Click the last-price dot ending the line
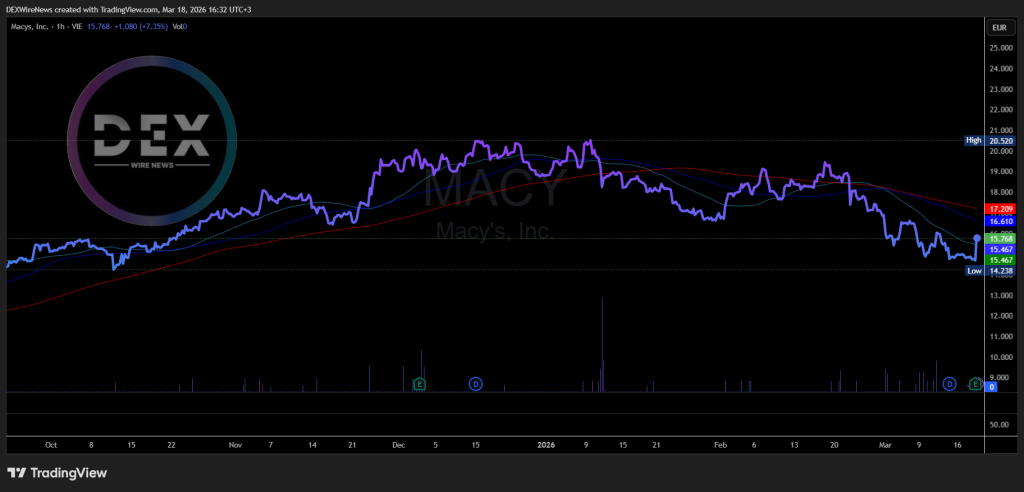 coord(977,238)
